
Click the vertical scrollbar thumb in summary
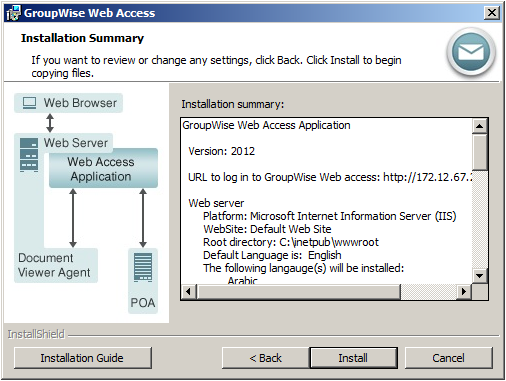point(480,152)
